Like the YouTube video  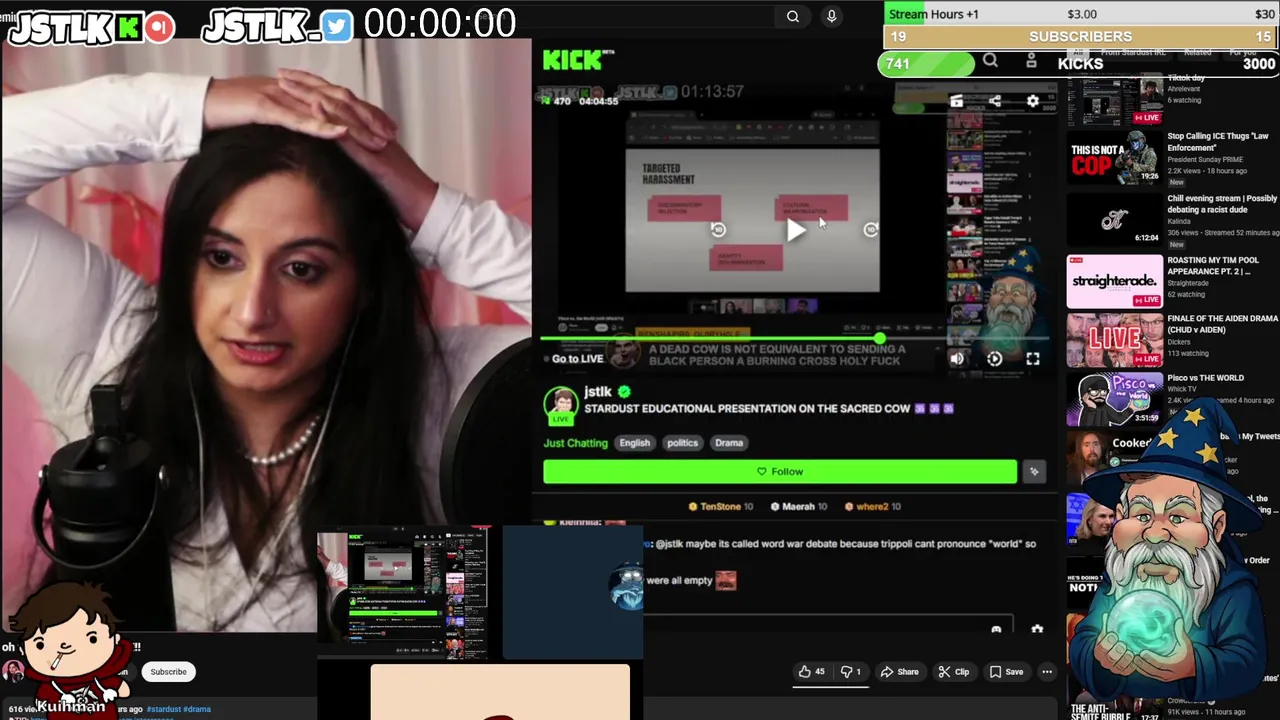(811, 672)
